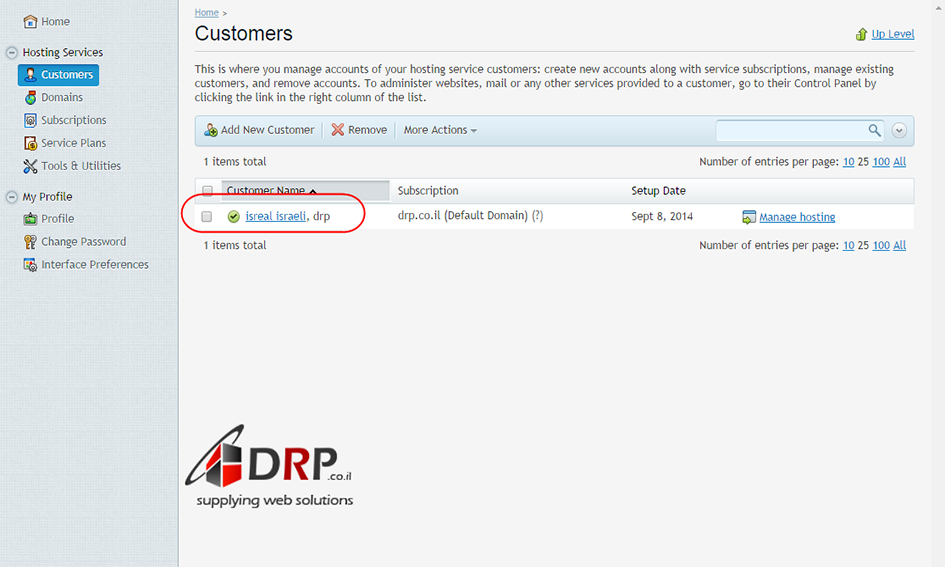Click the Domains globe icon
Image resolution: width=945 pixels, height=567 pixels.
[31, 98]
